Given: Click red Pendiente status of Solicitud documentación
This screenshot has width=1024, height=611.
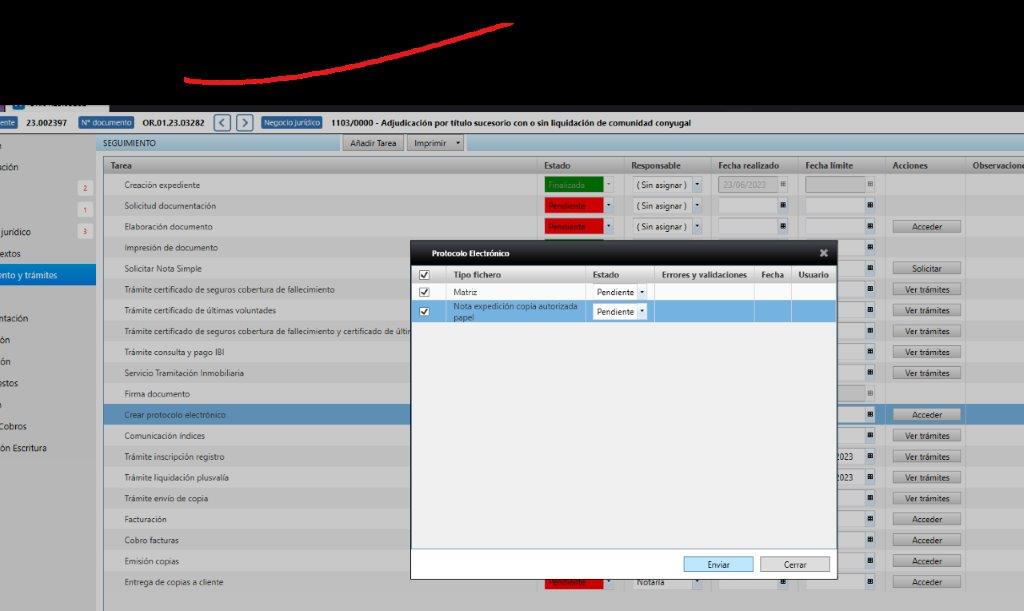Looking at the screenshot, I should (574, 206).
